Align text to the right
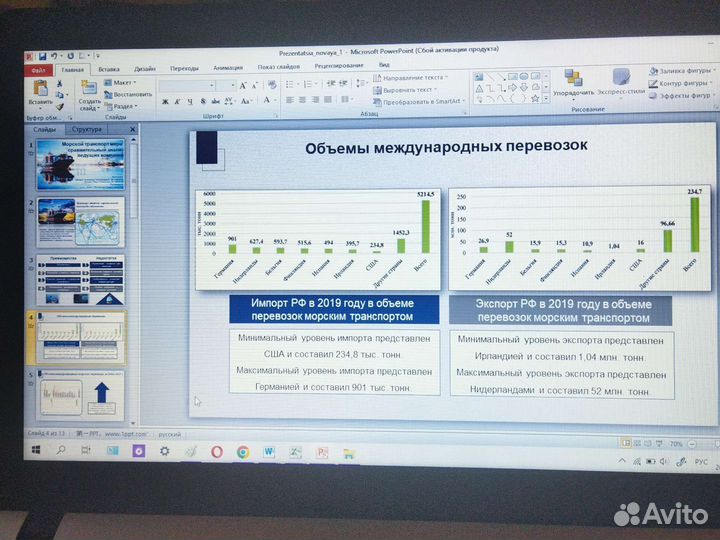The height and width of the screenshot is (540, 720). (x=315, y=100)
